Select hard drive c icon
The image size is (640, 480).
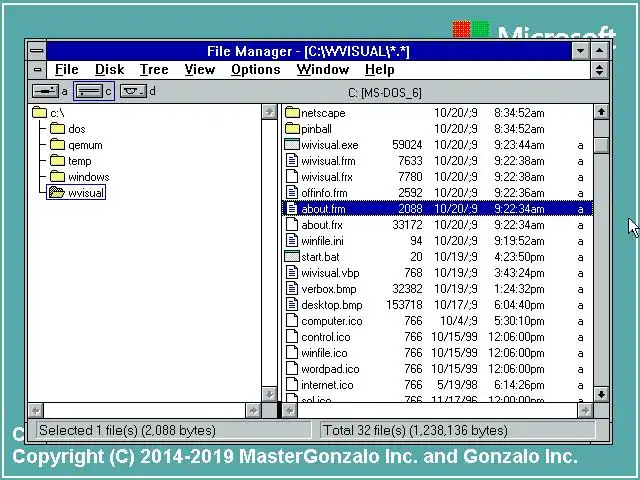89,91
